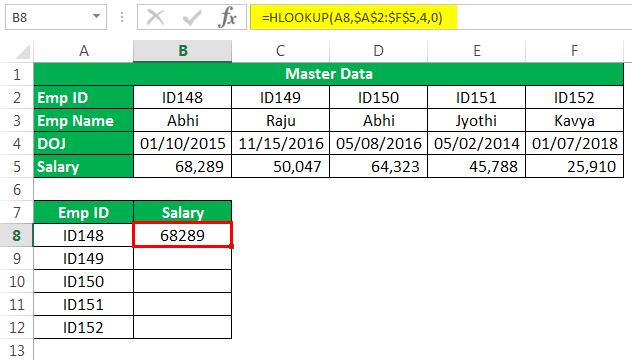Select row 1 header
Image resolution: width=632 pixels, height=360 pixels.
(17, 74)
